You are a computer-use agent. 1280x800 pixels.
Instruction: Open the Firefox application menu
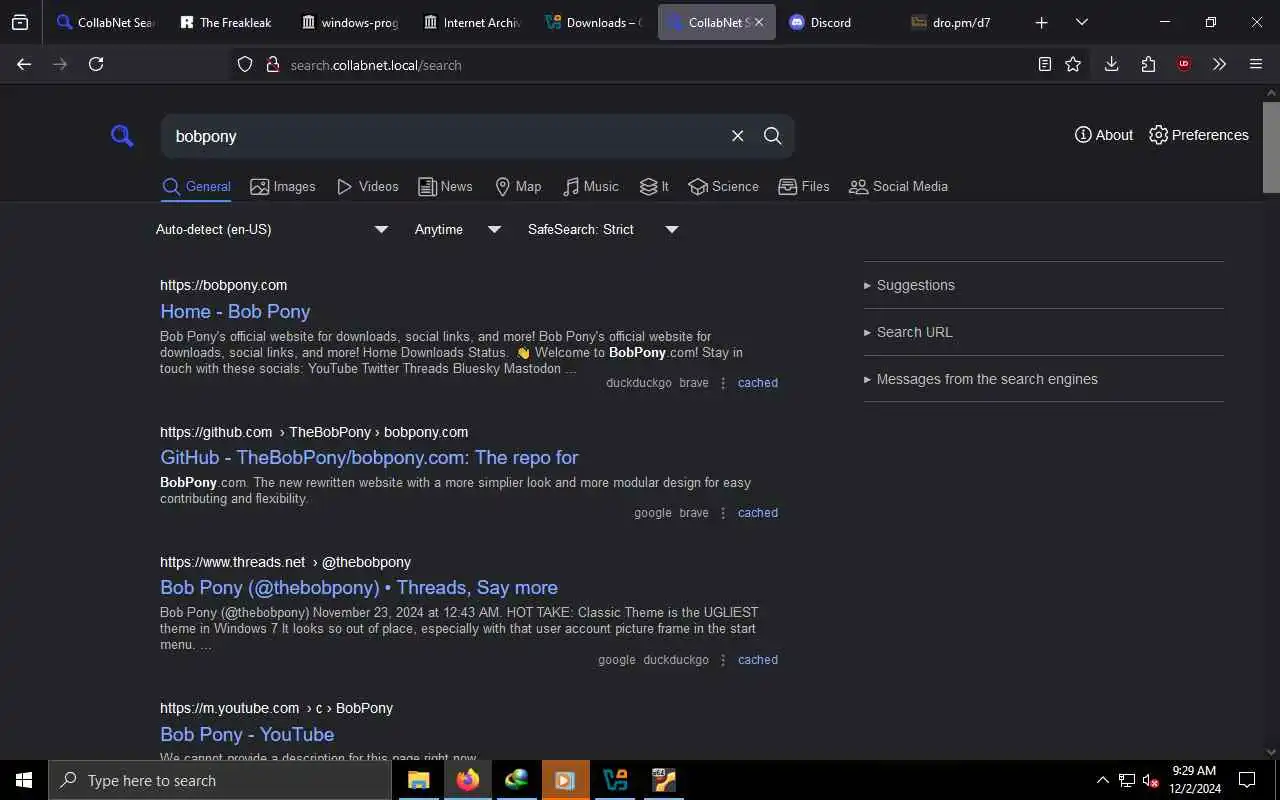pos(1256,64)
